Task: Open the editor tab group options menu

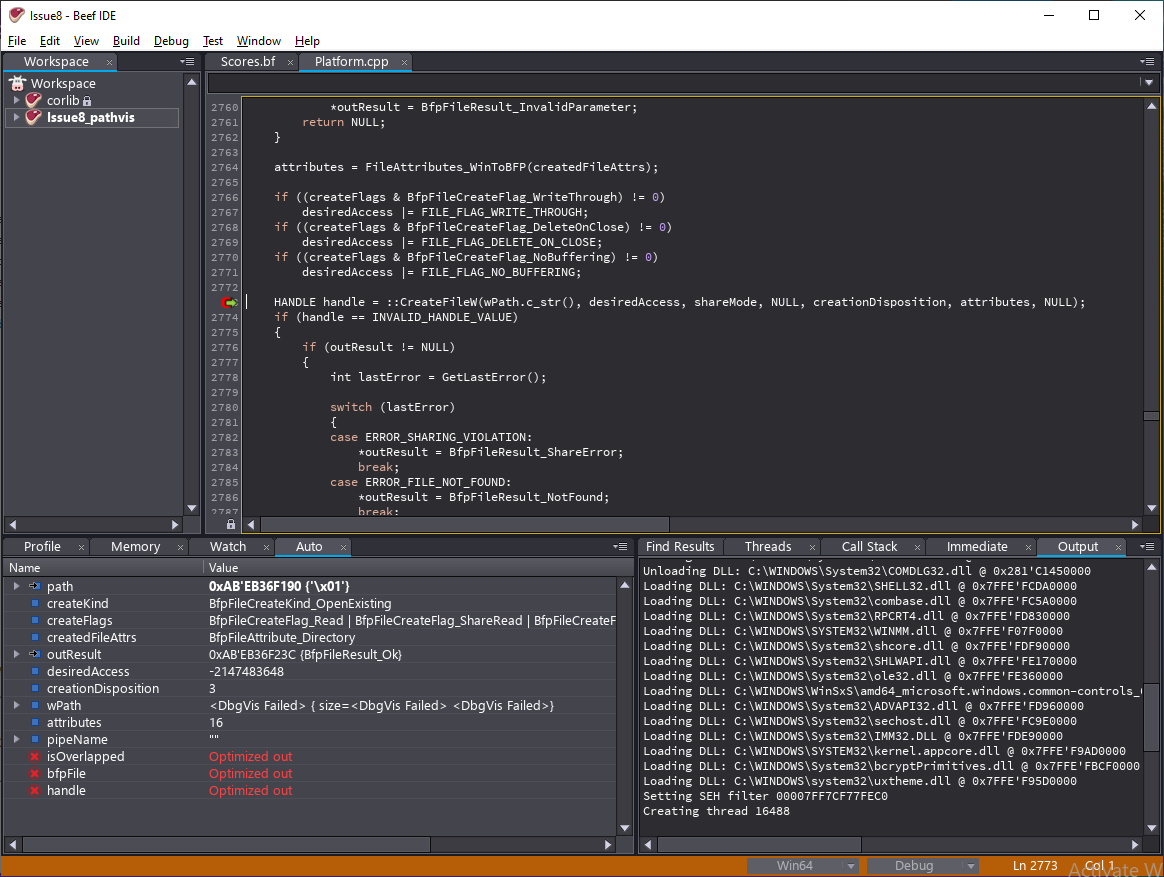Action: pyautogui.click(x=1147, y=62)
